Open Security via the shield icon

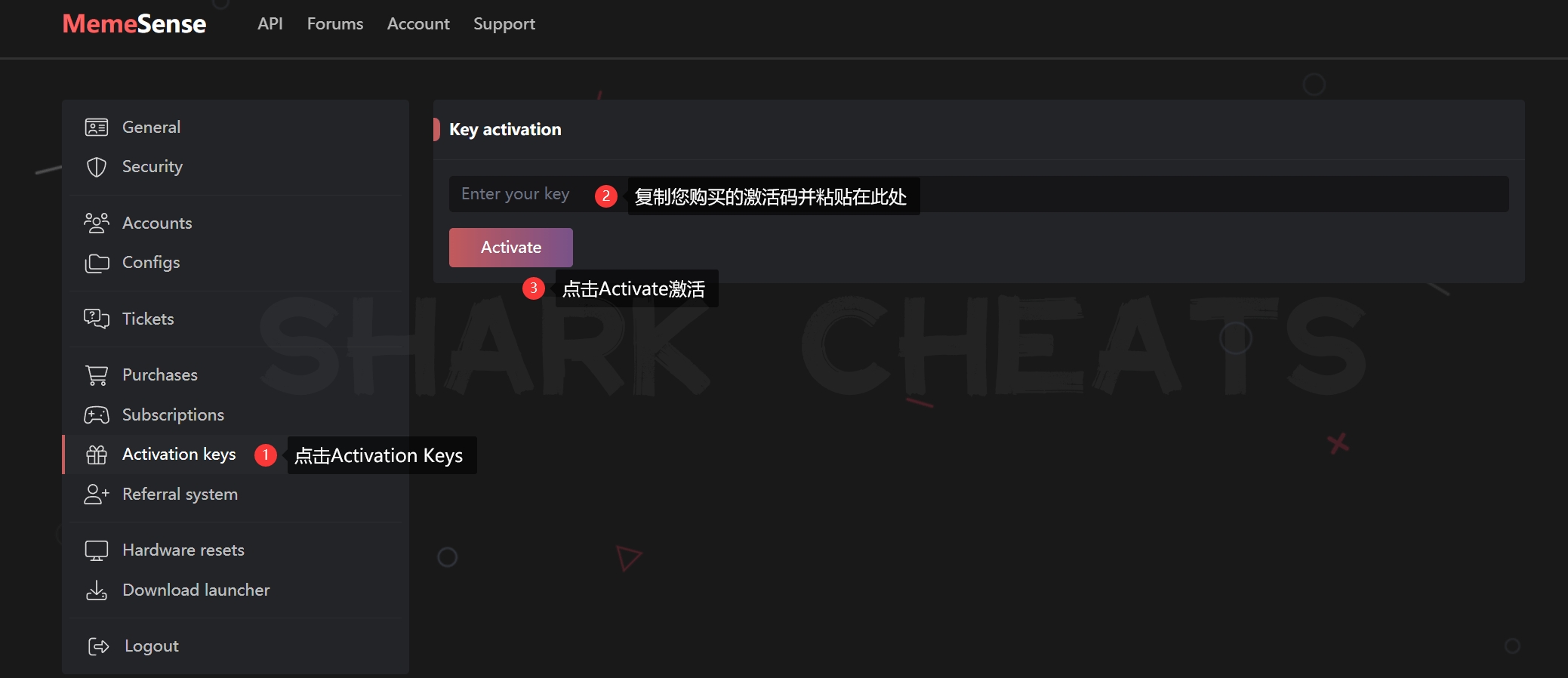[x=97, y=167]
